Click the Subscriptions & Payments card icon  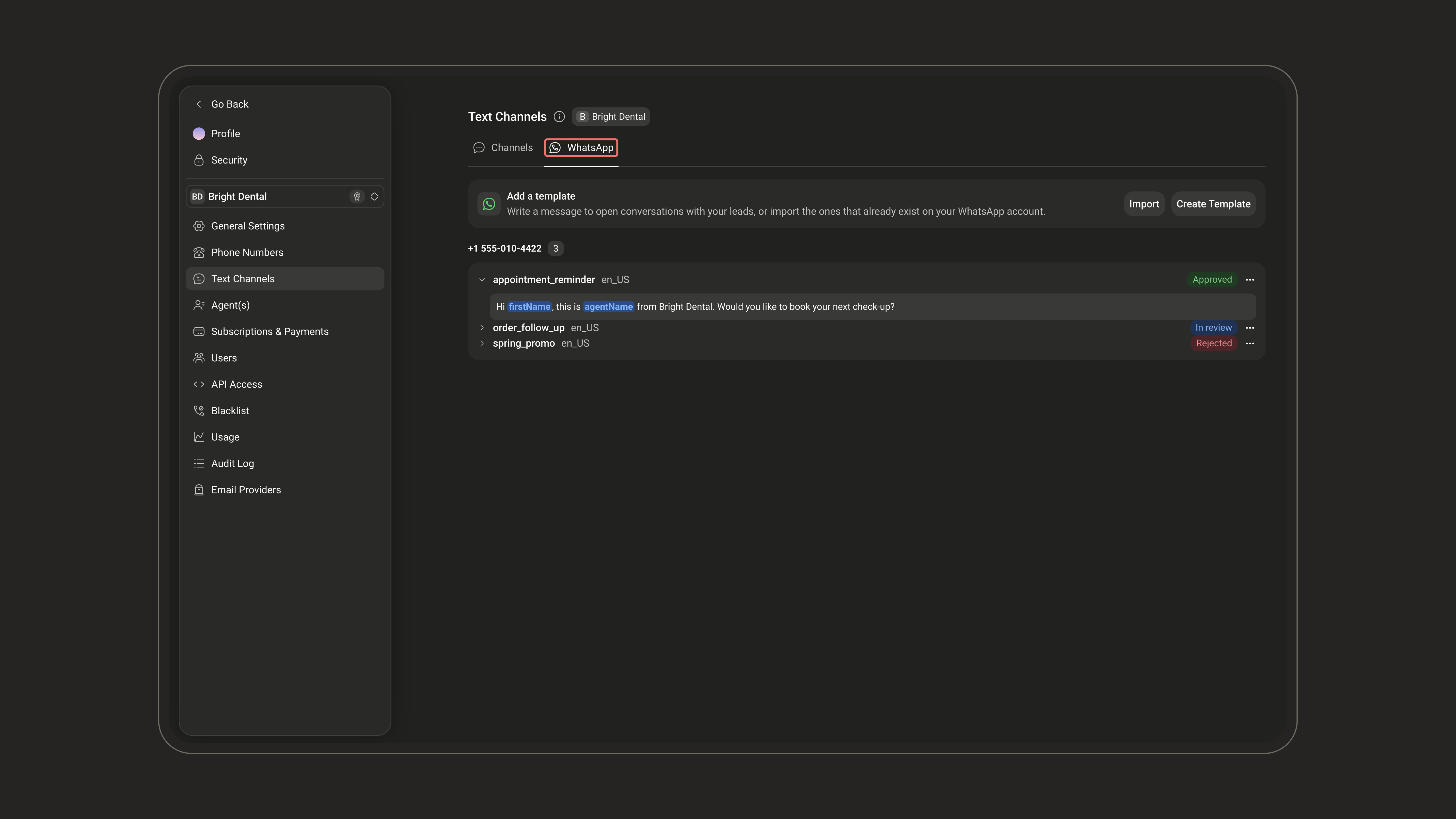(x=198, y=331)
